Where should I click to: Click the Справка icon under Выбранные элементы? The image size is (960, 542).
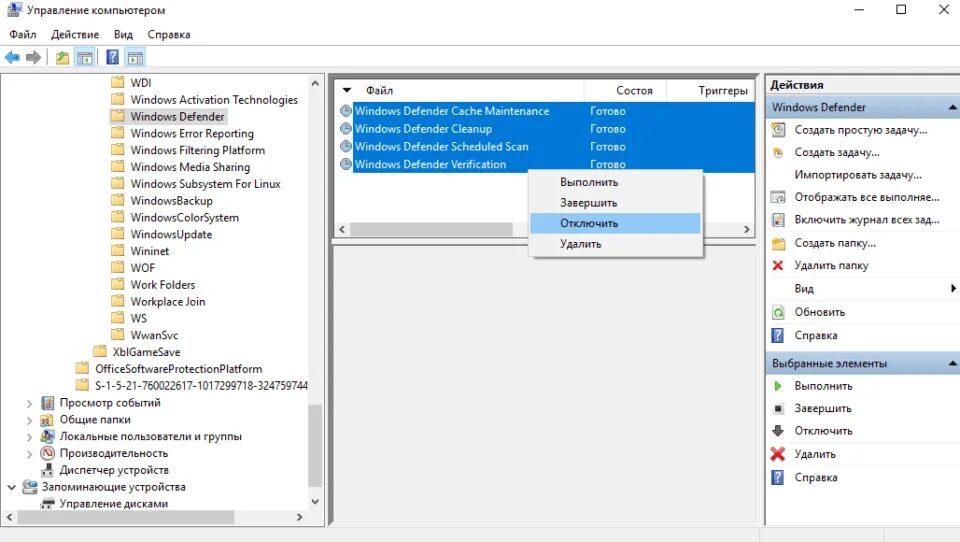tap(778, 477)
